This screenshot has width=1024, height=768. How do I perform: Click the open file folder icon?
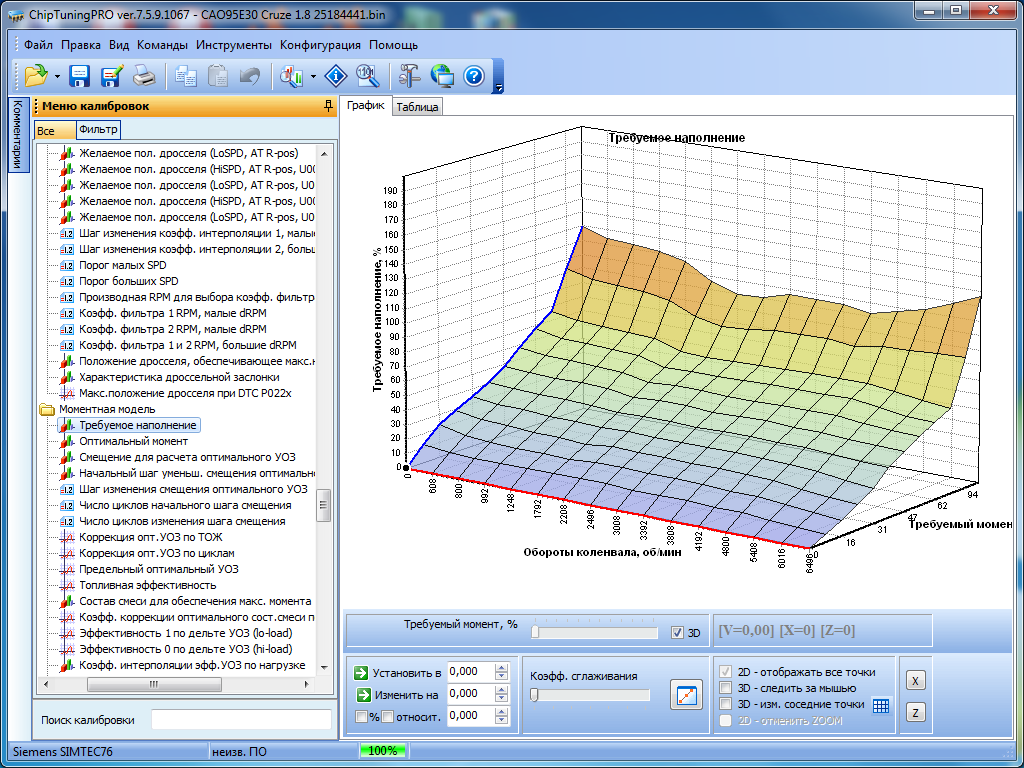coord(36,75)
